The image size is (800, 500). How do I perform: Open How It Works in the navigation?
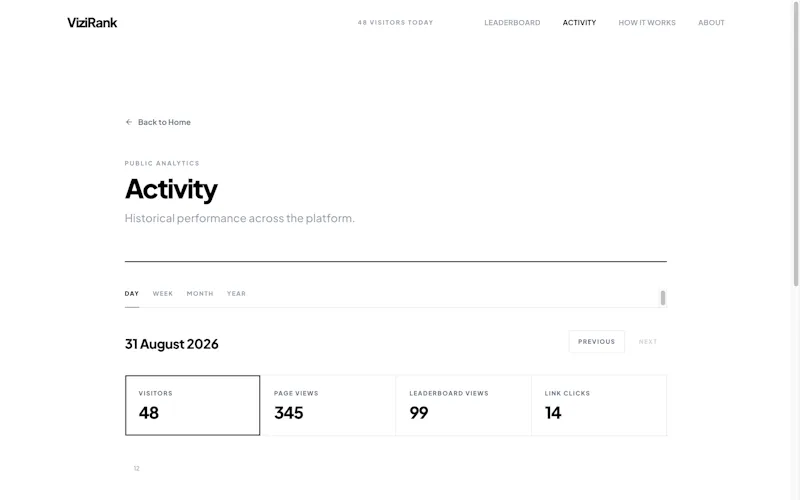point(647,22)
